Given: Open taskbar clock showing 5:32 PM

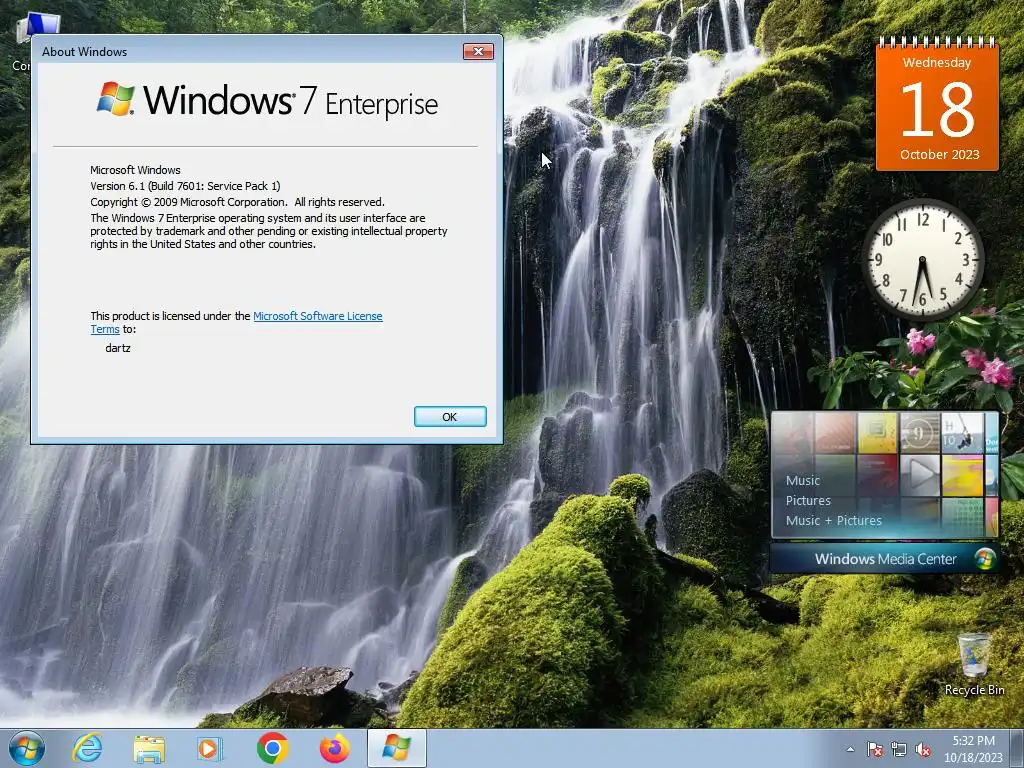Looking at the screenshot, I should pyautogui.click(x=973, y=741).
